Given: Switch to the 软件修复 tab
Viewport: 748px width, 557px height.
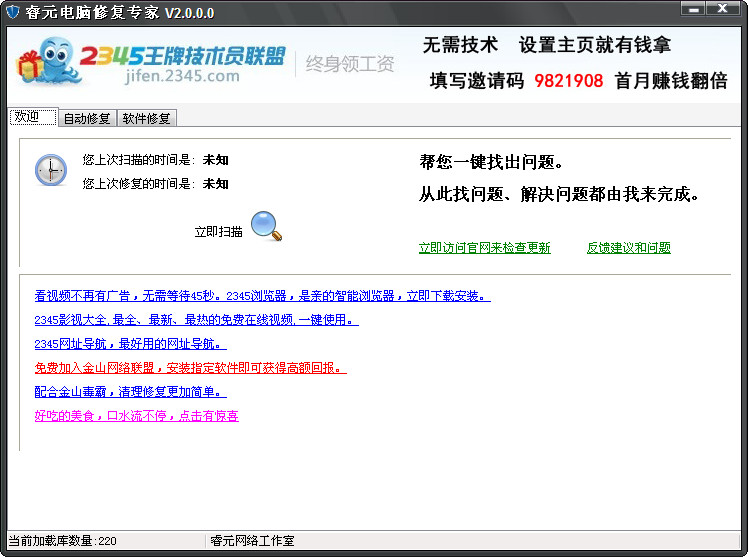Looking at the screenshot, I should pos(146,118).
